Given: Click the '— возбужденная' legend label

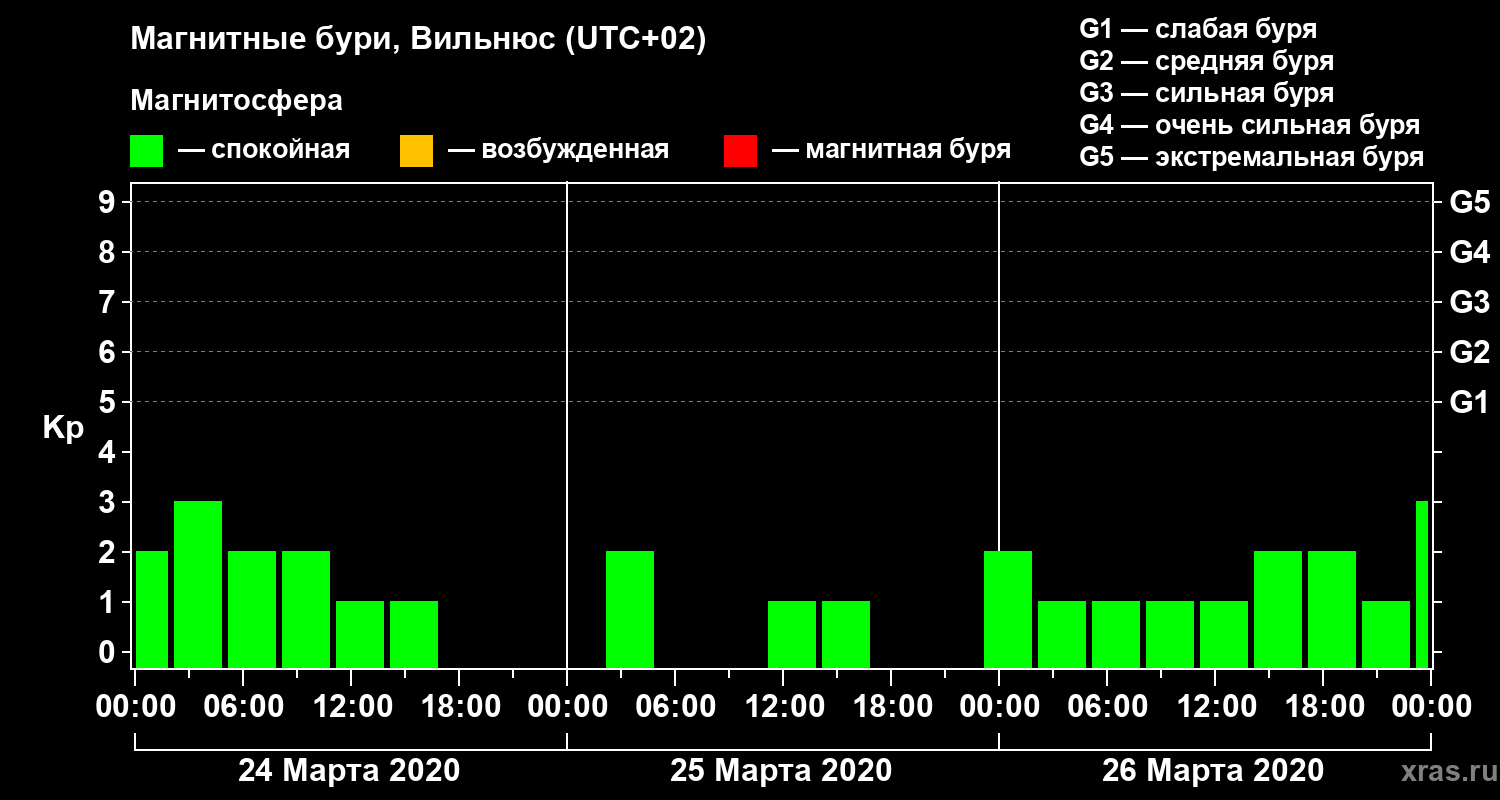Looking at the screenshot, I should pos(558,150).
